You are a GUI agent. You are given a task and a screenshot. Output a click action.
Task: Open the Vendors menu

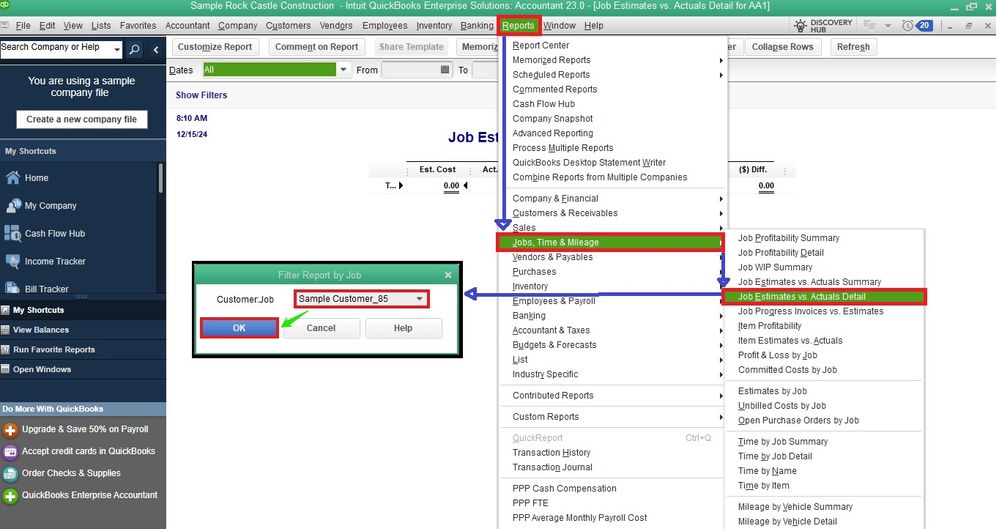pyautogui.click(x=336, y=25)
